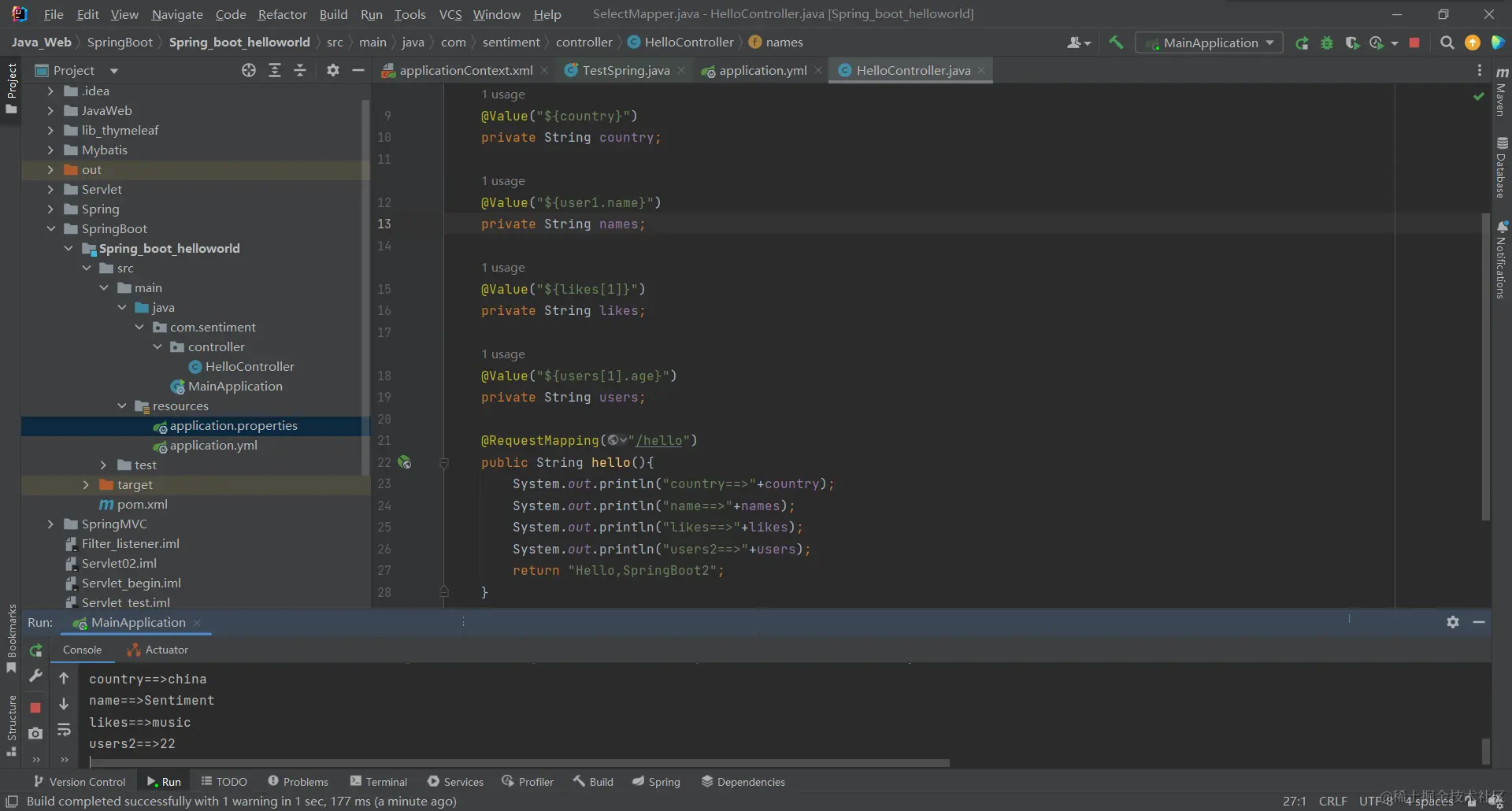This screenshot has height=811, width=1512.
Task: Open the Refactor menu
Action: (282, 14)
